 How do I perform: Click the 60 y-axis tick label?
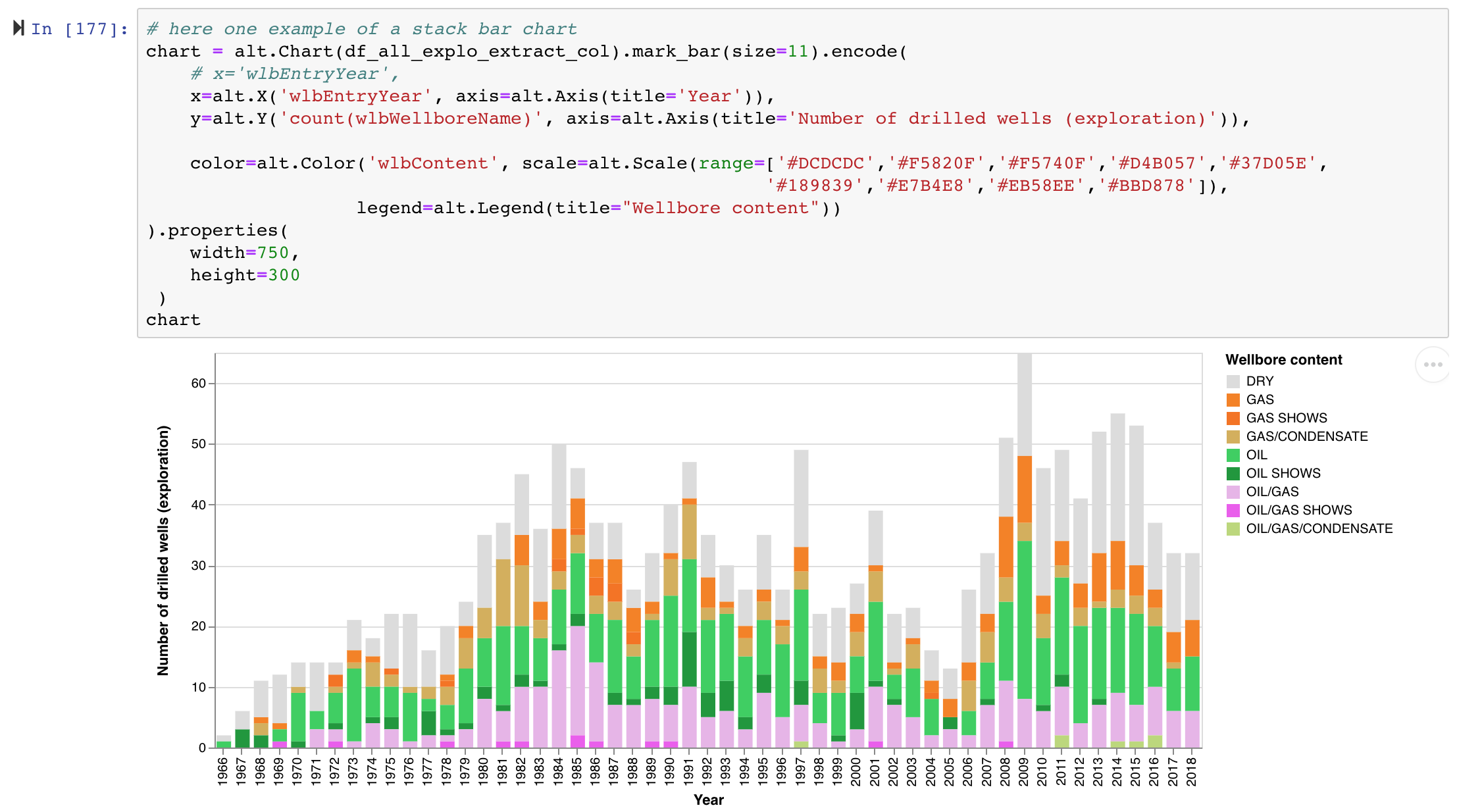[x=199, y=383]
